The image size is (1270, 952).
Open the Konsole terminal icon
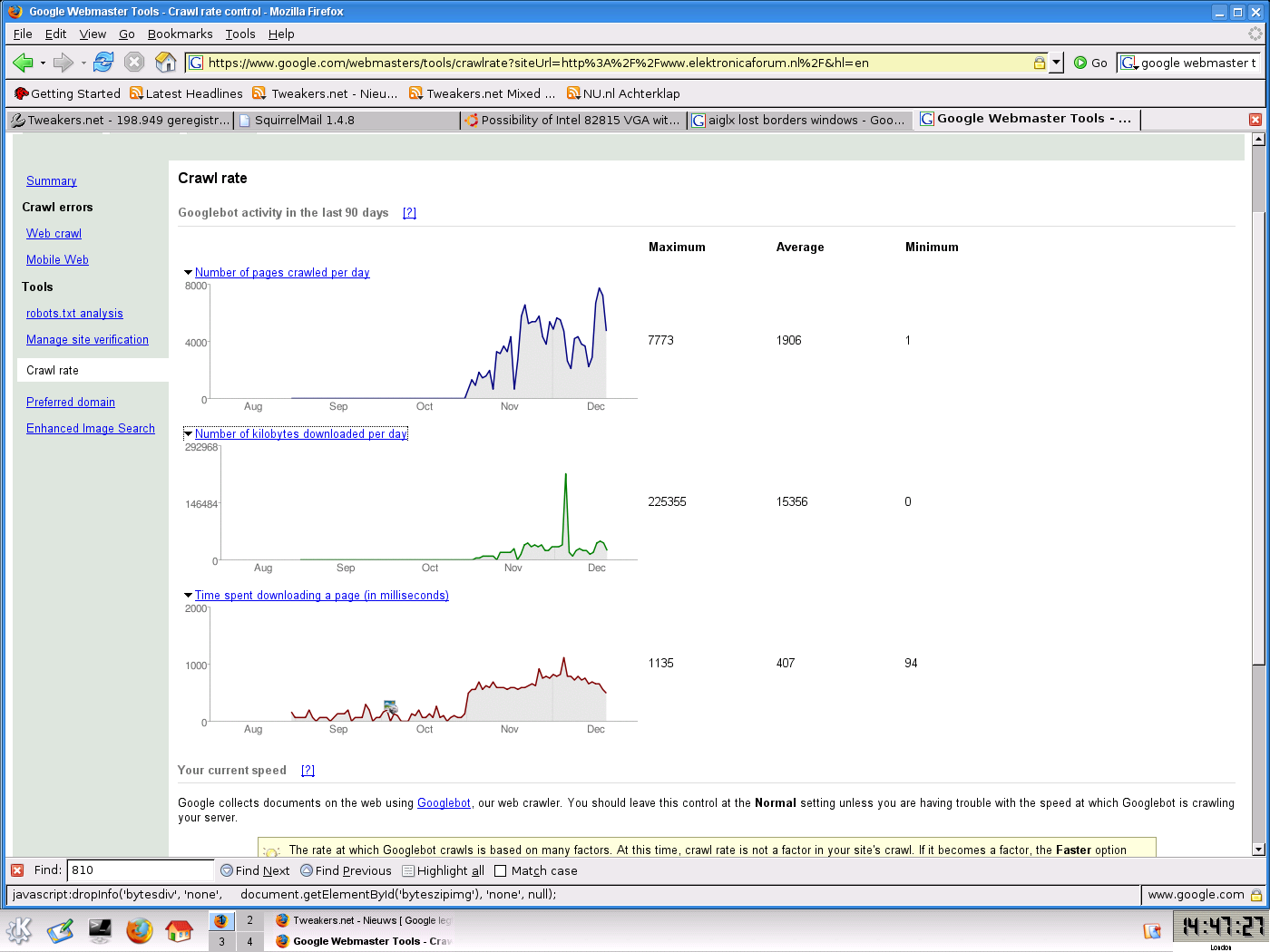(x=100, y=930)
